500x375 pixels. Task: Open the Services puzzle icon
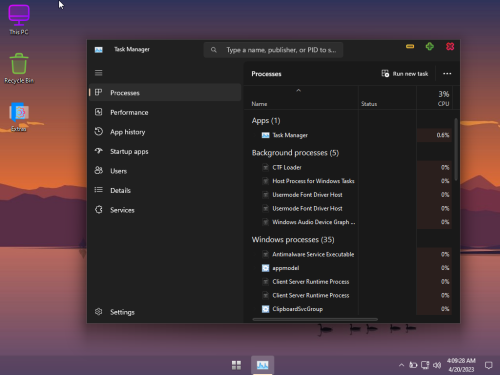tap(98, 210)
